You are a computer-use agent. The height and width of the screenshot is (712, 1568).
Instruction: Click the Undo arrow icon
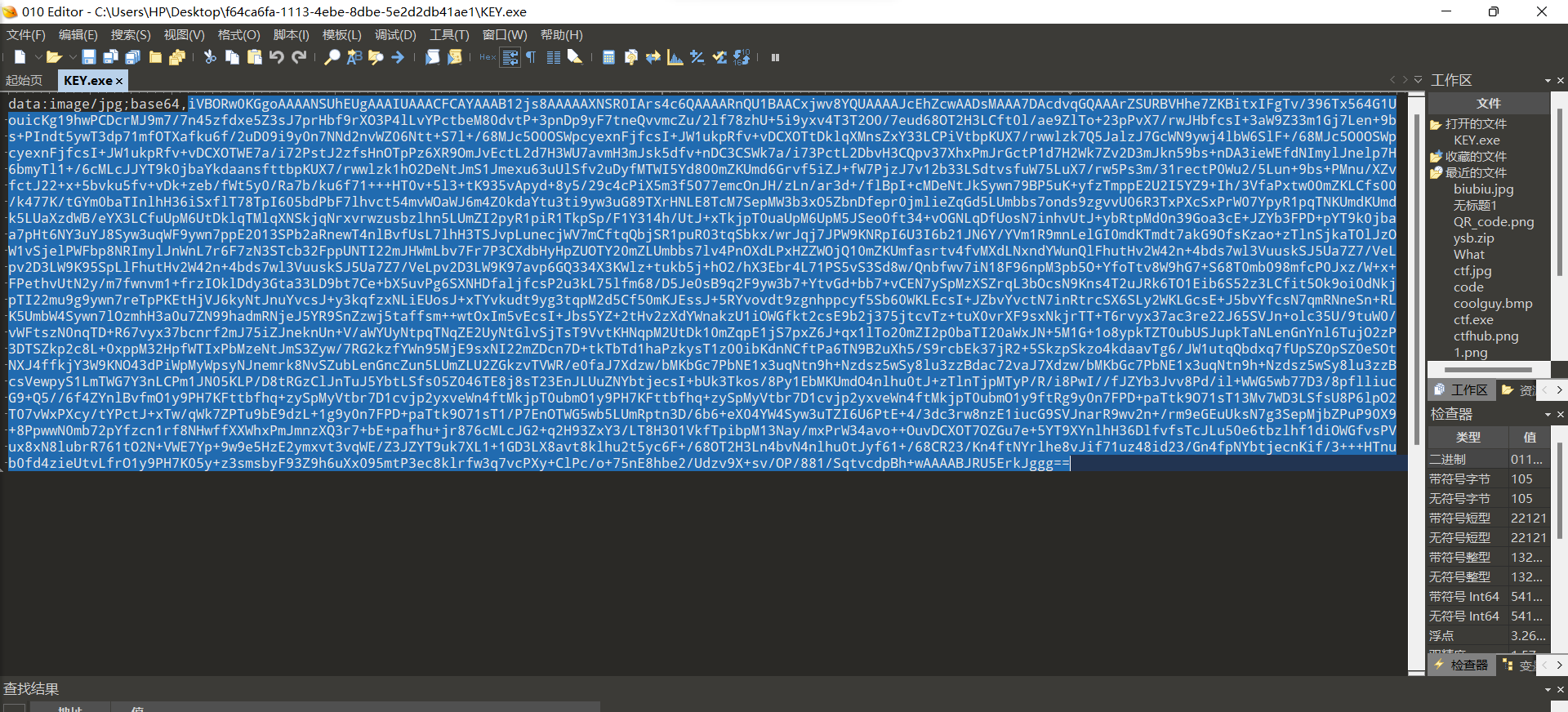[x=277, y=57]
